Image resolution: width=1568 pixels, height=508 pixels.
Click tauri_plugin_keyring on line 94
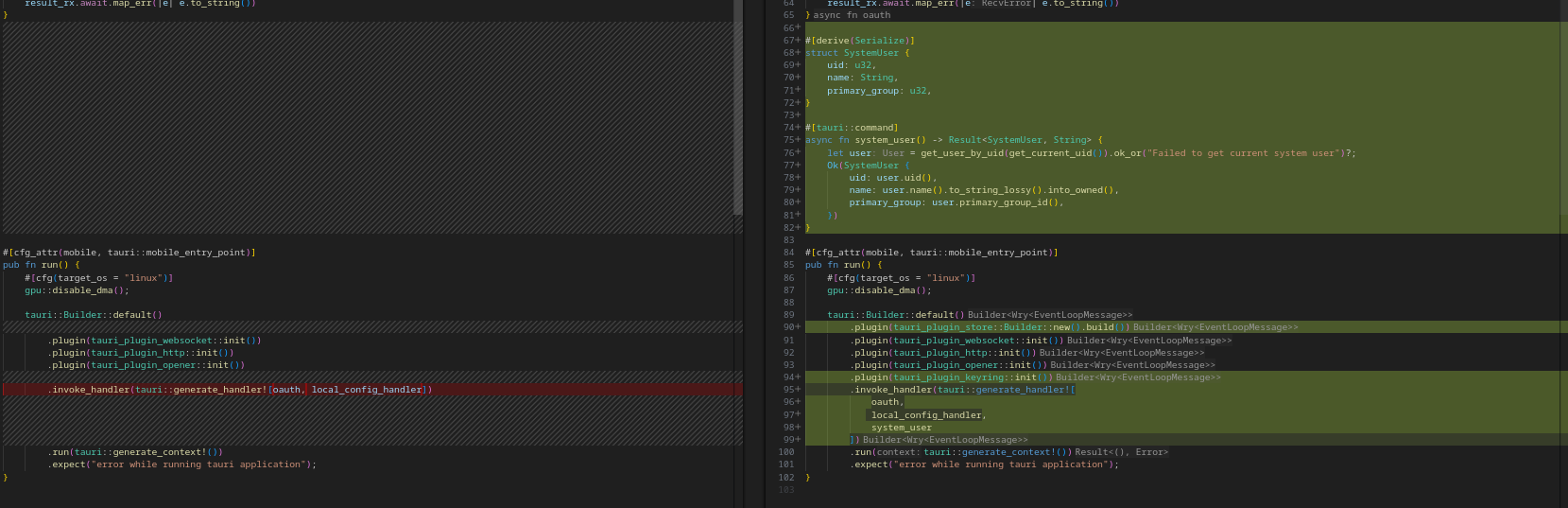tap(948, 377)
